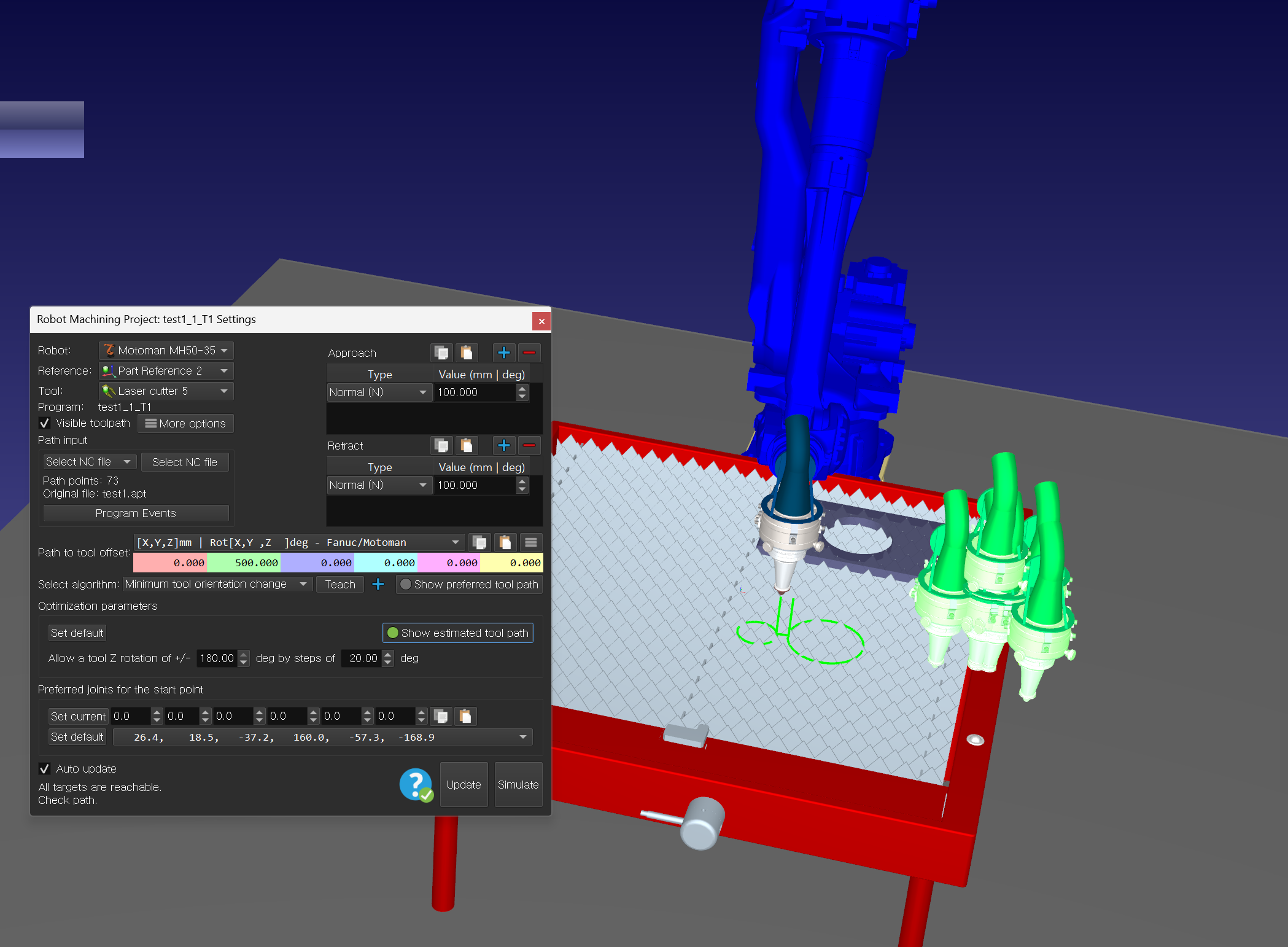Image resolution: width=1288 pixels, height=947 pixels.
Task: Uncheck the Visible toolpath checkbox
Action: coord(45,423)
